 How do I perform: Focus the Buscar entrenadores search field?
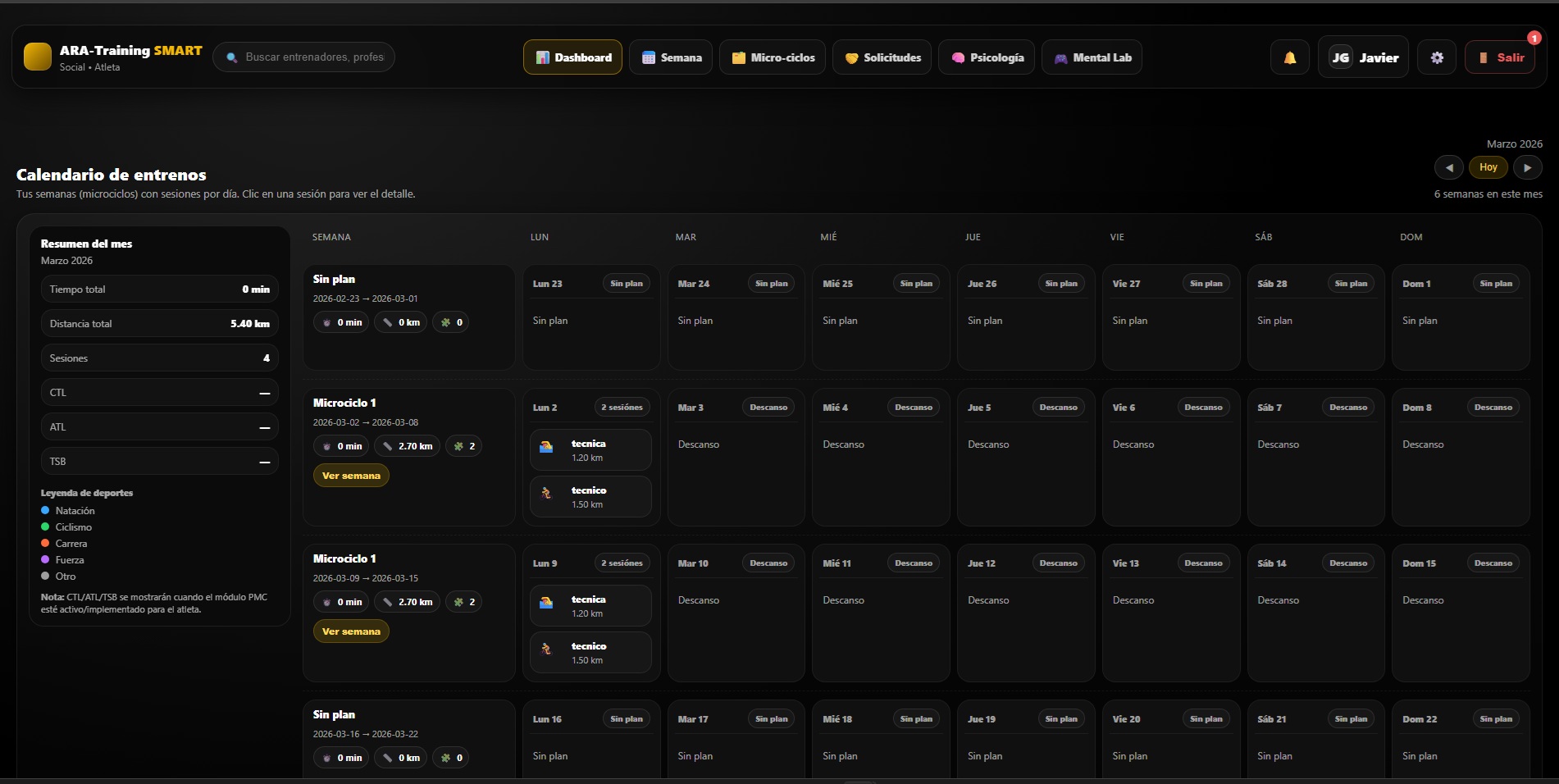pos(314,57)
